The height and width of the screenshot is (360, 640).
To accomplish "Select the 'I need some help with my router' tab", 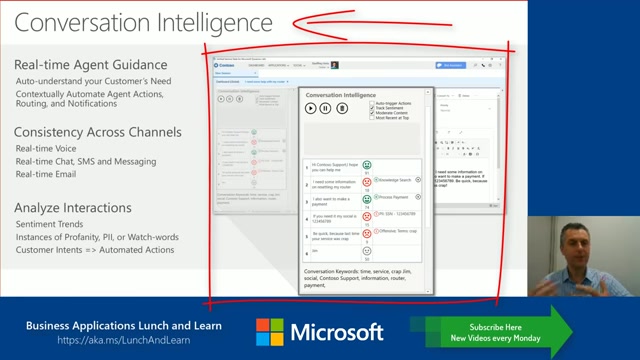I will pos(264,82).
